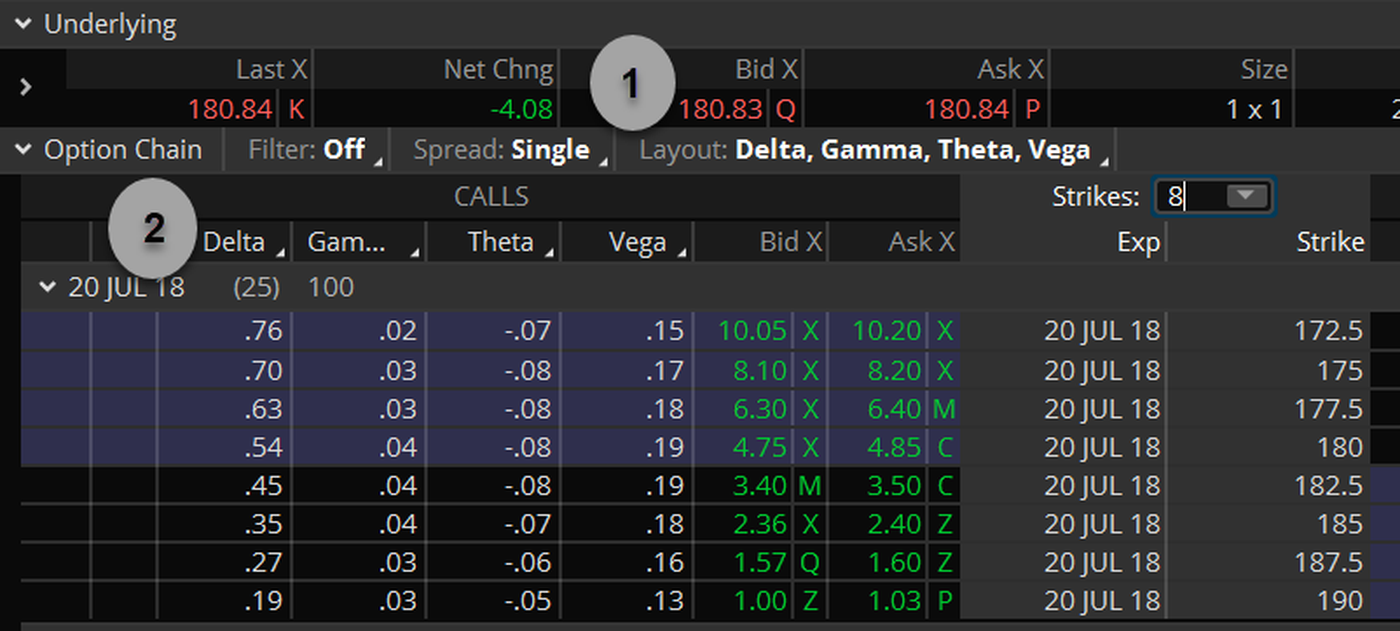Click the Theta column header

500,242
